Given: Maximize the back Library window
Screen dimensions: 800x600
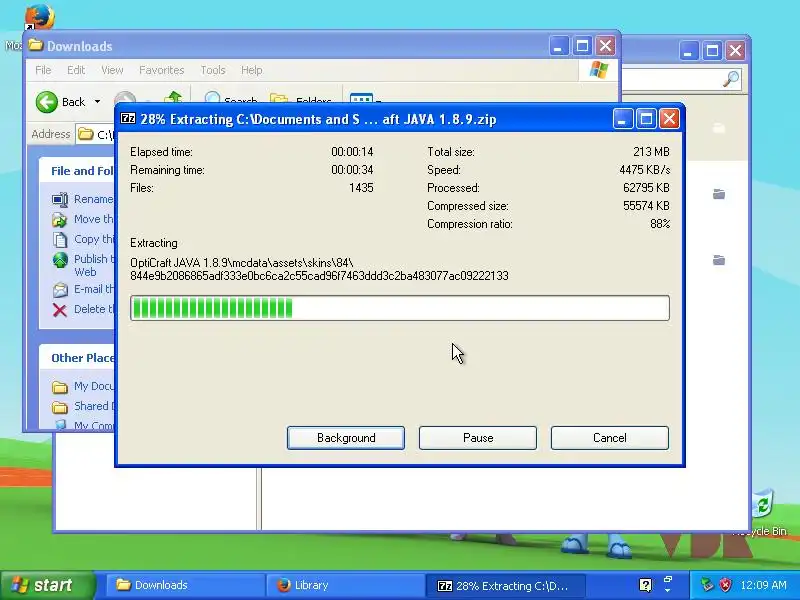Looking at the screenshot, I should (712, 51).
